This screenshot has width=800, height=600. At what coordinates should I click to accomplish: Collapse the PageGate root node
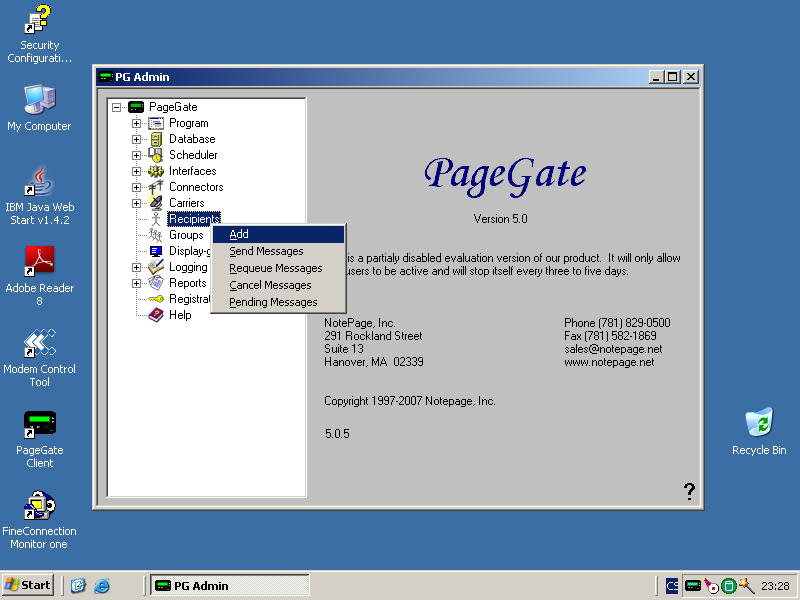point(116,107)
